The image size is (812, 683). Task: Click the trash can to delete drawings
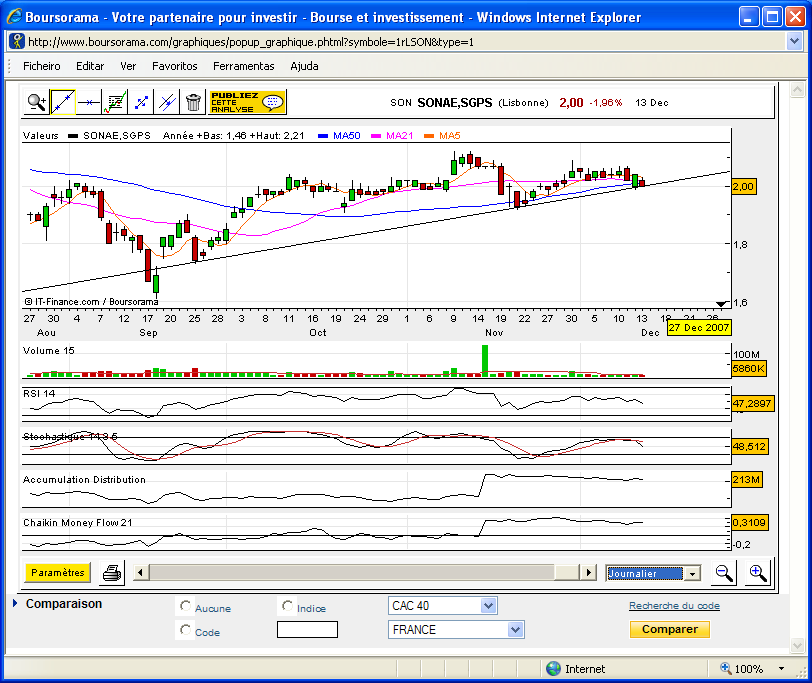point(193,102)
